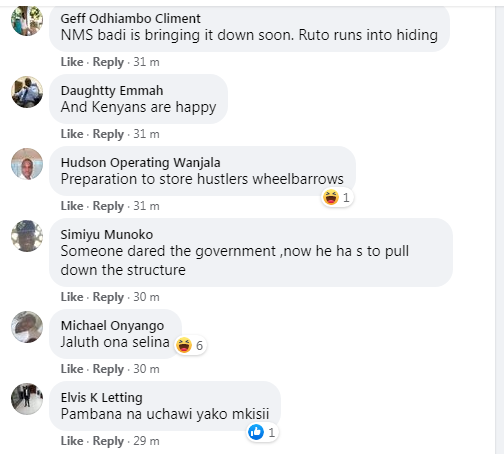Open Geff Odhiambo Climent's profile picture
Screen dimensions: 504x454
pos(27,20)
